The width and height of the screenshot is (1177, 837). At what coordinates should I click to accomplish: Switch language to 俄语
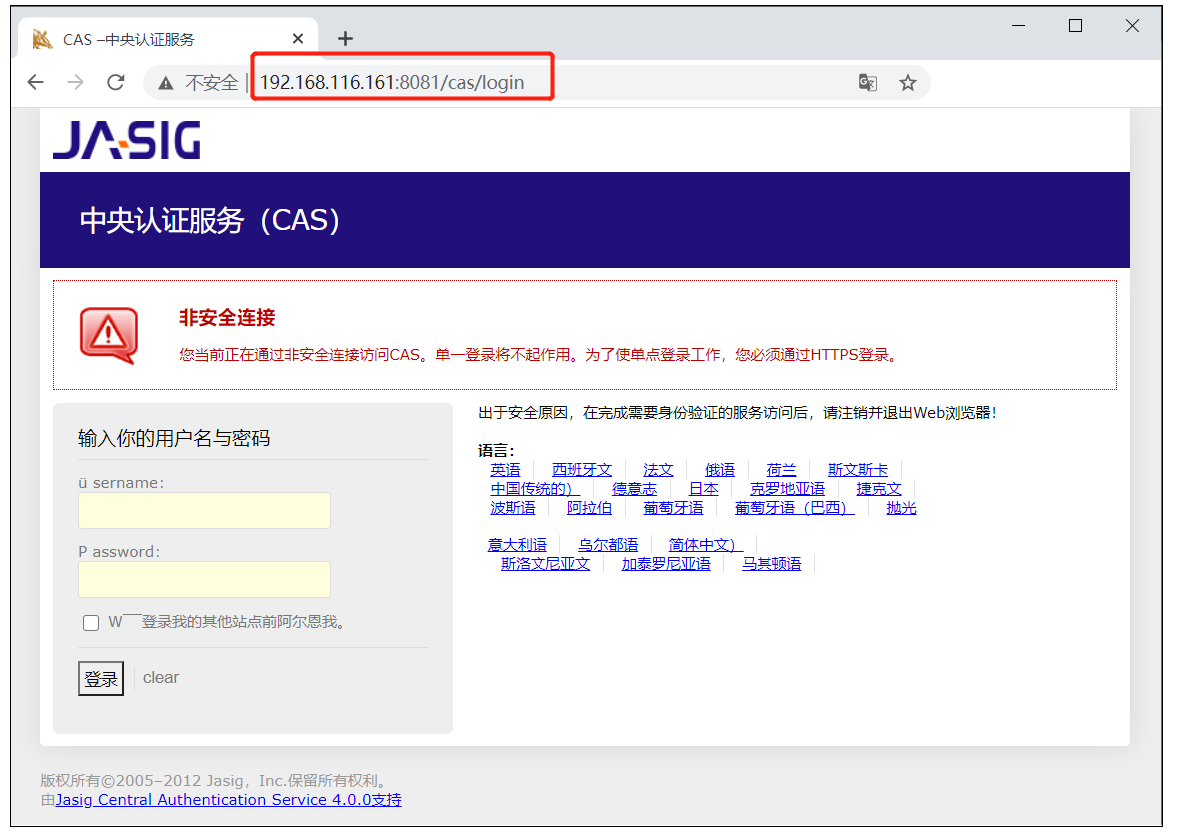tap(720, 470)
